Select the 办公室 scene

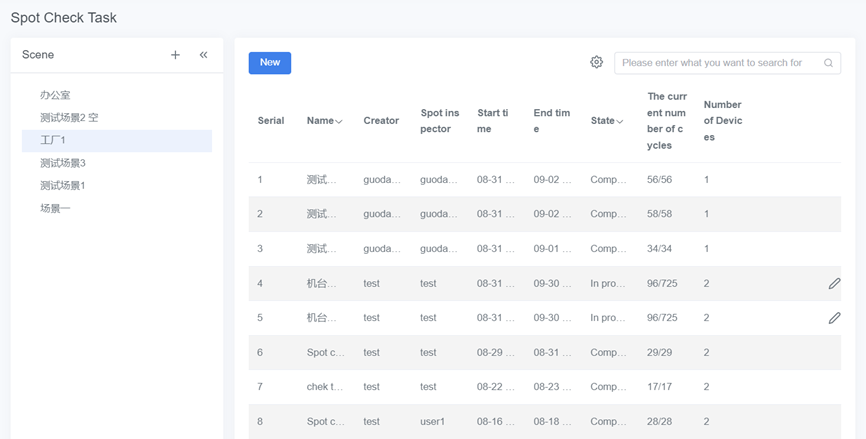tap(55, 95)
